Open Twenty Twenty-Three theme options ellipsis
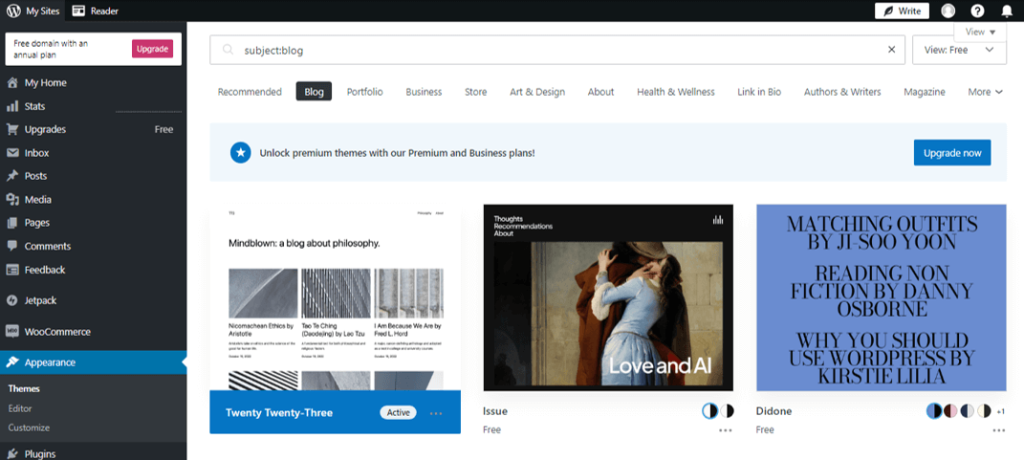The height and width of the screenshot is (460, 1024). [436, 413]
